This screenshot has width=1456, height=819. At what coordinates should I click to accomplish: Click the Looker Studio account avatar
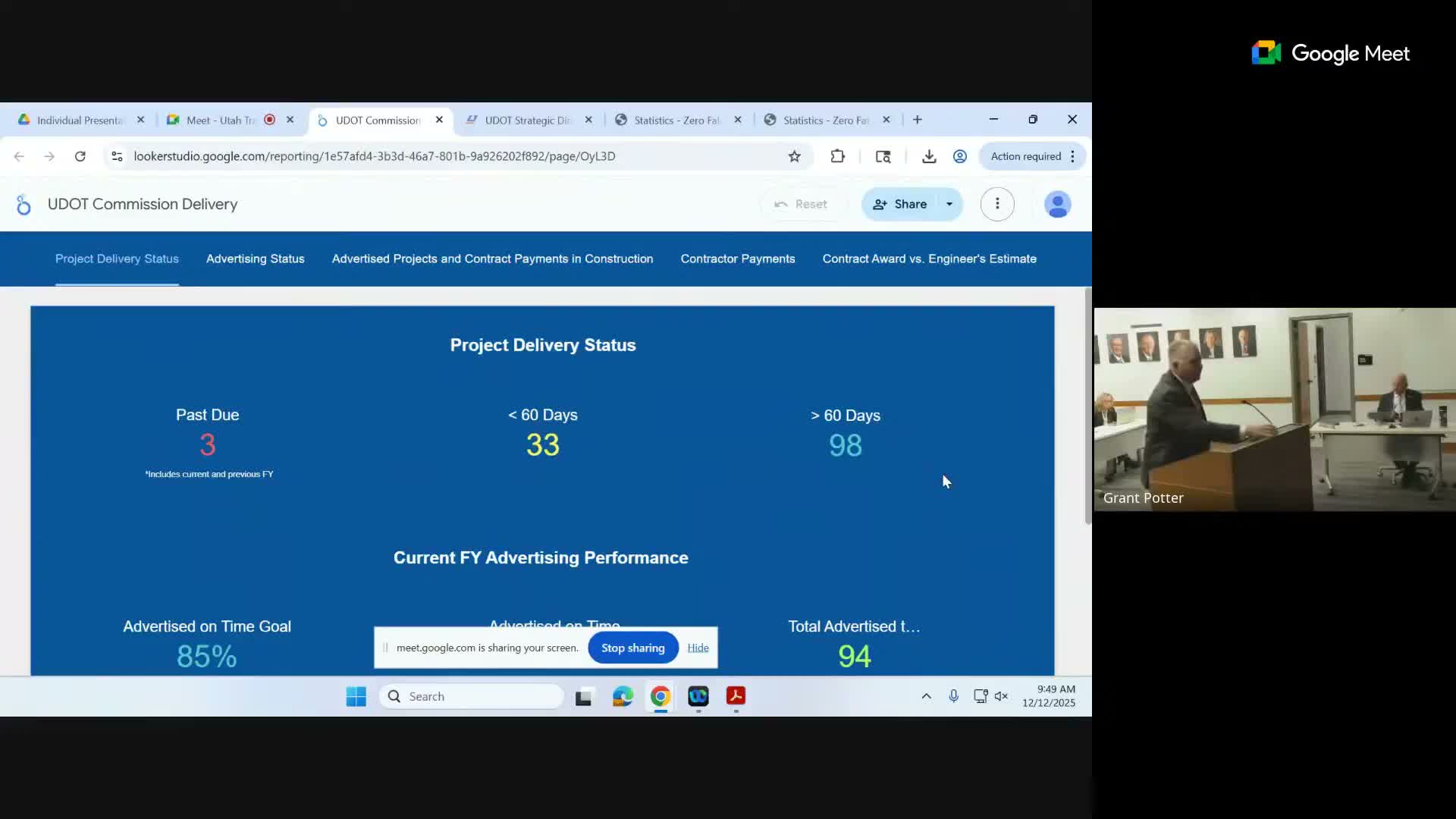[x=1057, y=204]
